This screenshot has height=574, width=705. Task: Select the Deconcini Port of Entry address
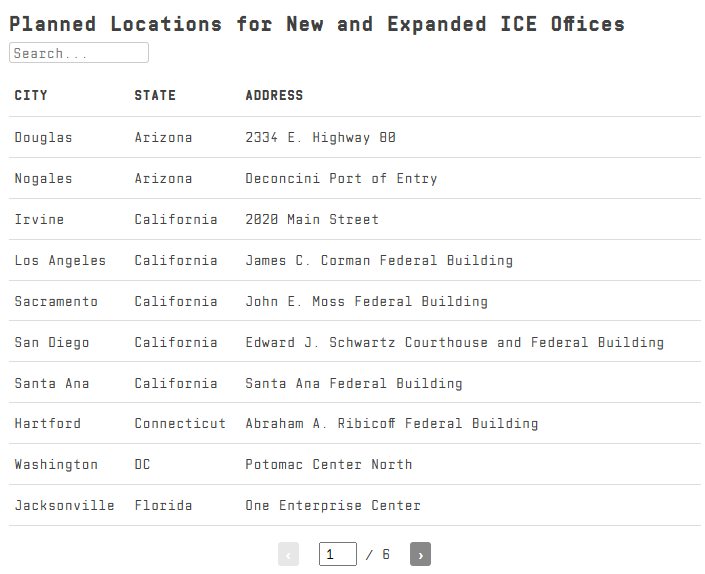pos(341,179)
